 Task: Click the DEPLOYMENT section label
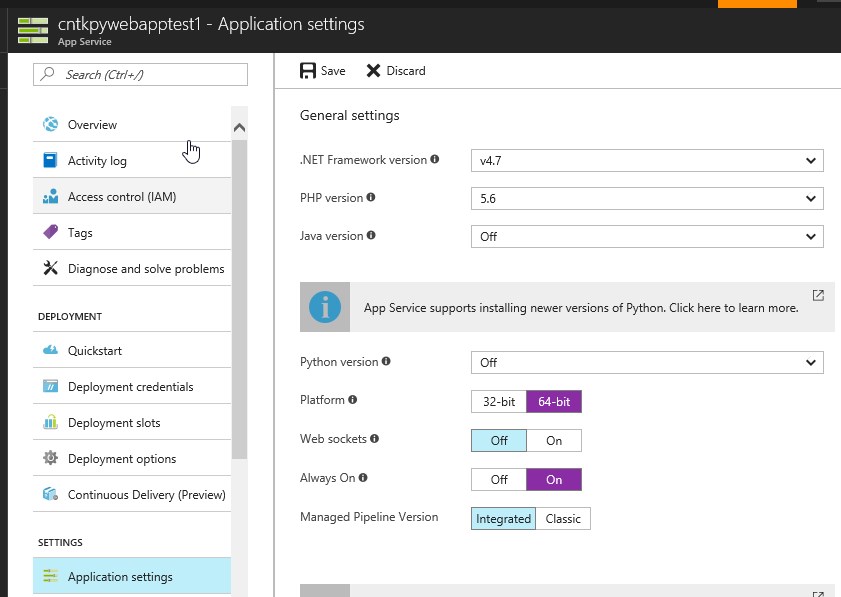point(70,316)
